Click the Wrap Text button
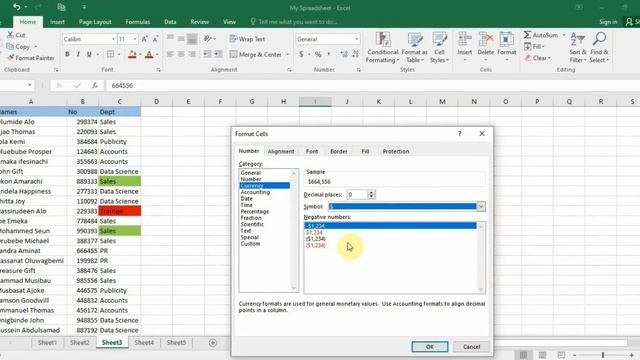This screenshot has height=360, width=640. [x=247, y=39]
